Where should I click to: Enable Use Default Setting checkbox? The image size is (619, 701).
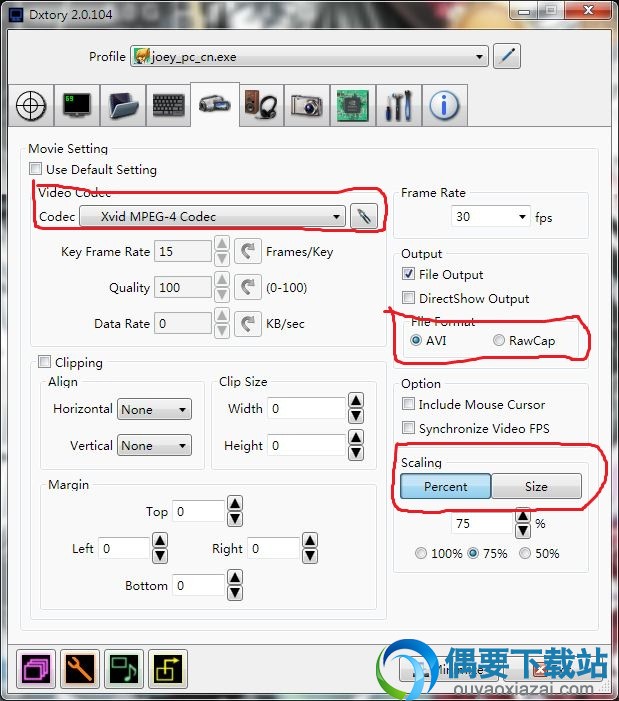click(35, 169)
